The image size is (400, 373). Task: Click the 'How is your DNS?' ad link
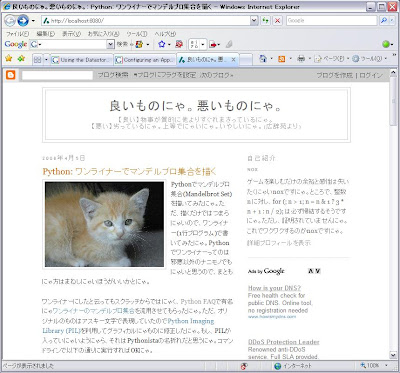point(274,288)
